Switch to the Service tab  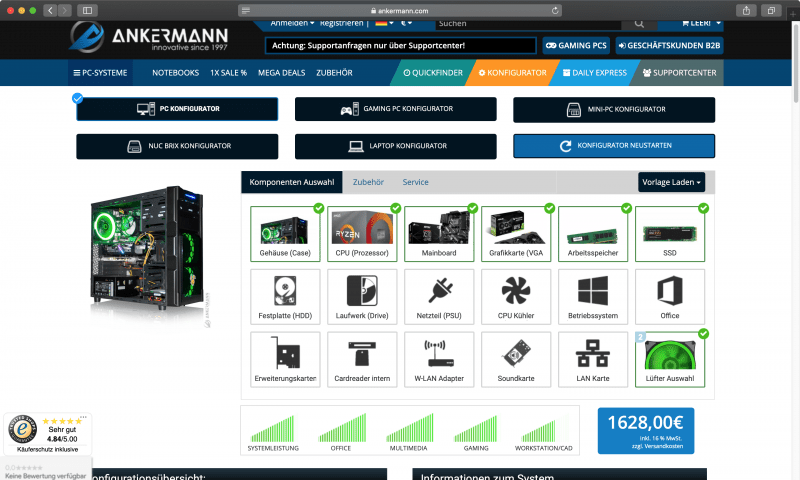pyautogui.click(x=415, y=182)
